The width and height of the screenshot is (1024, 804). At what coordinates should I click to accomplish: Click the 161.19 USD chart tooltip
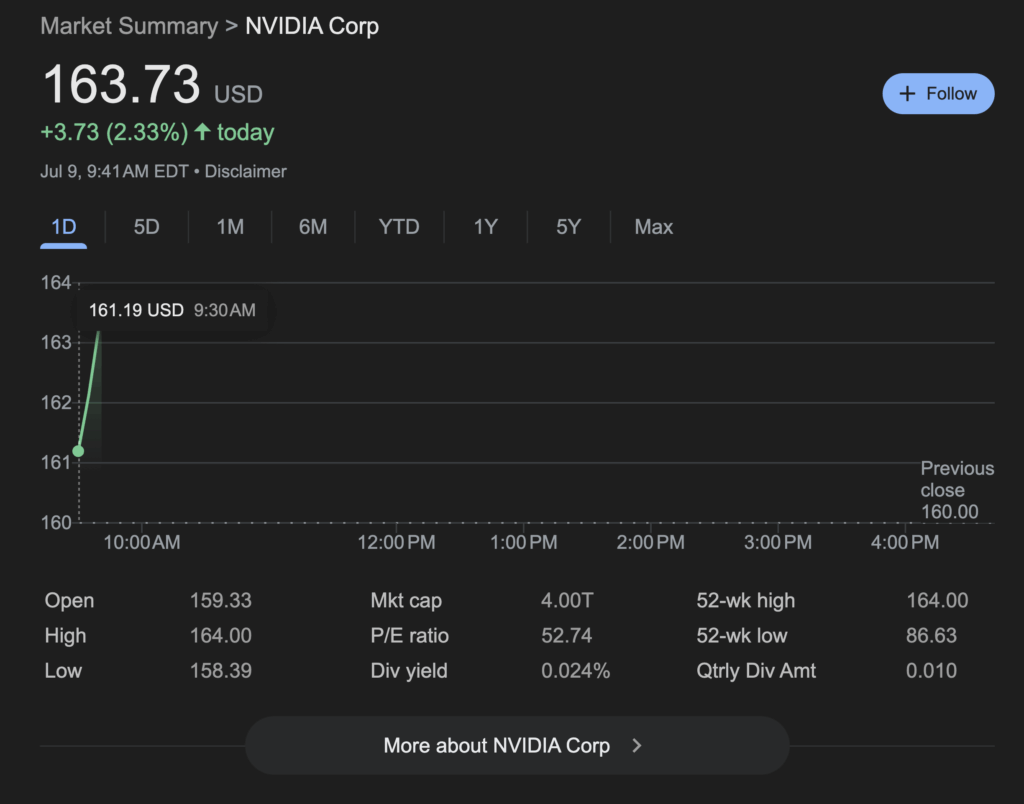172,310
